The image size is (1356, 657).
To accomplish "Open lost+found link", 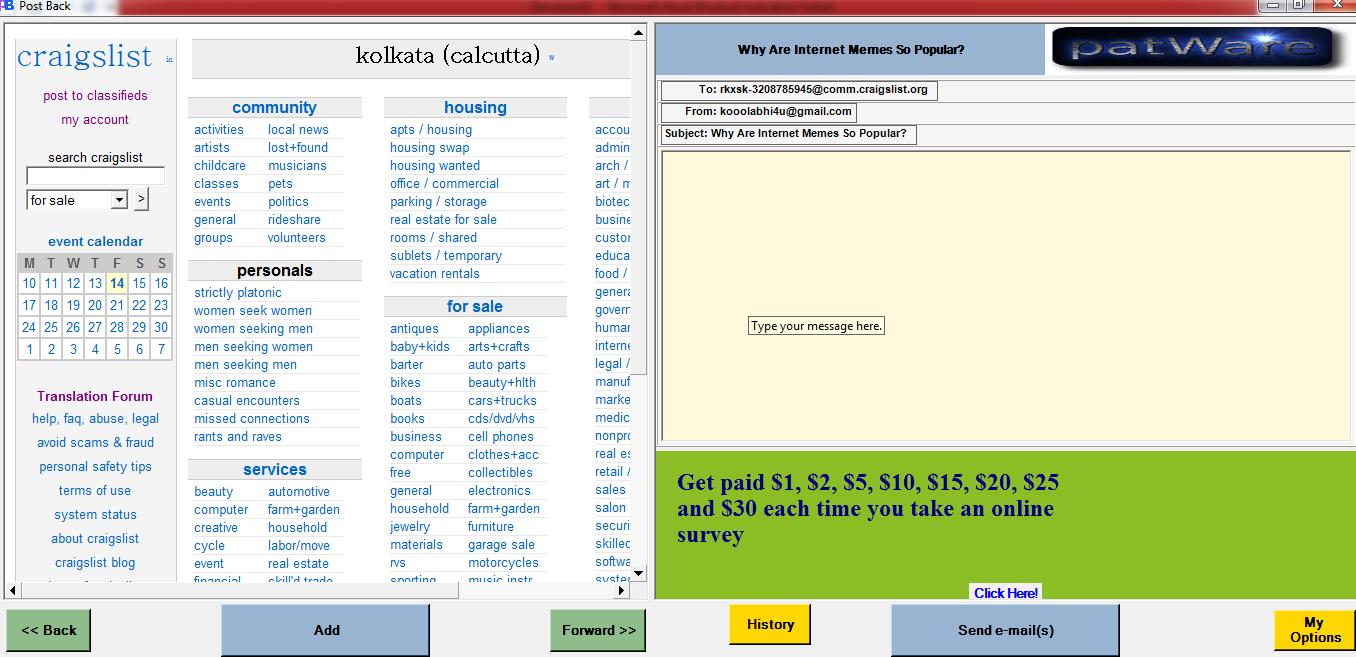I will point(298,148).
